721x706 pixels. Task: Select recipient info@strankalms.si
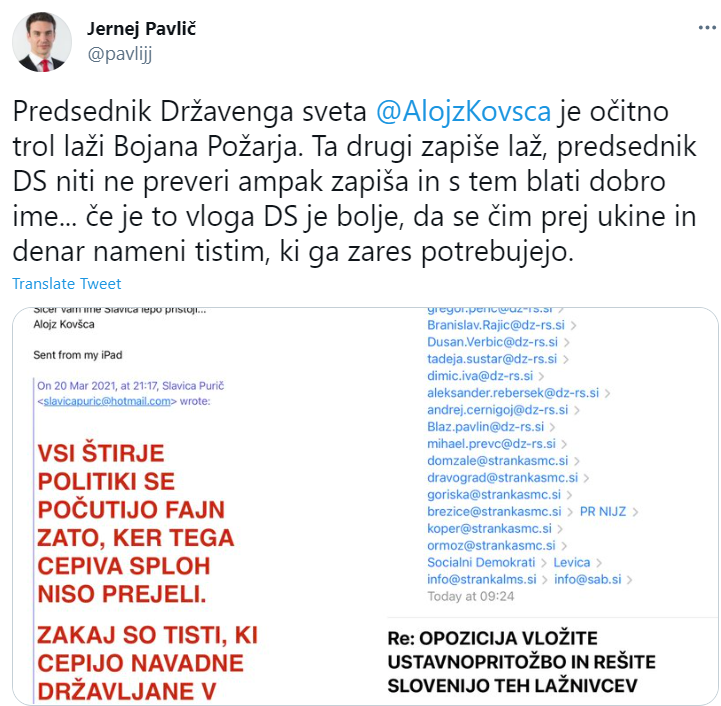[x=481, y=580]
